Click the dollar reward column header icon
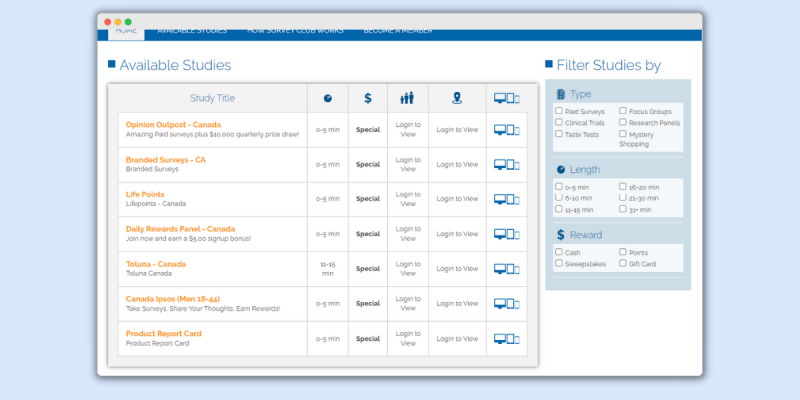 tap(368, 98)
